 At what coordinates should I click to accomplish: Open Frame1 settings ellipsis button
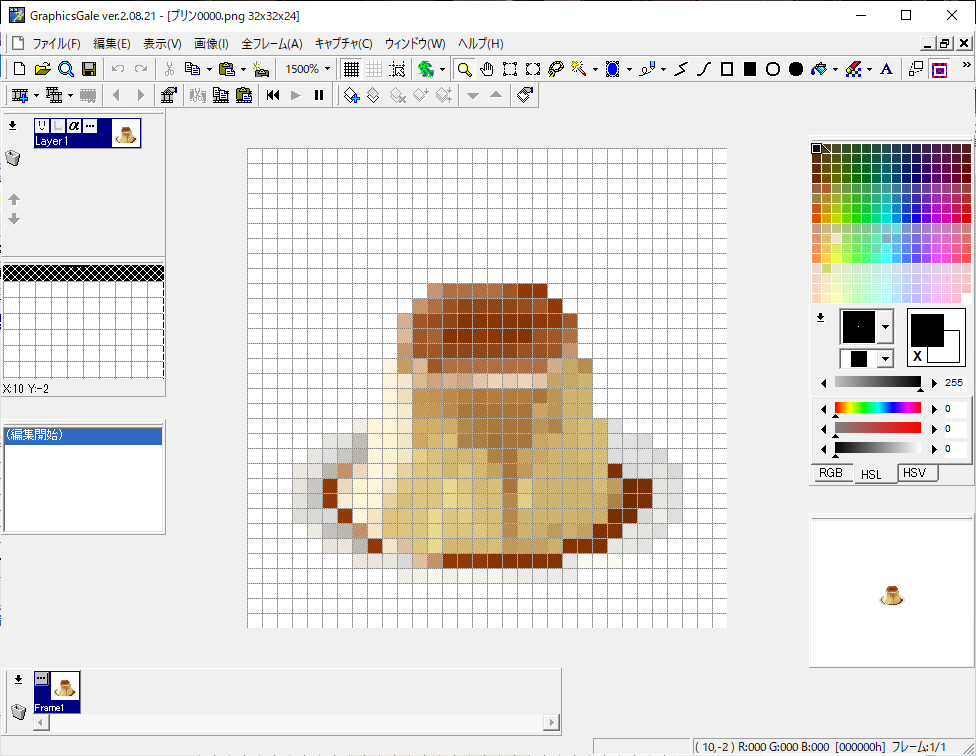click(41, 678)
